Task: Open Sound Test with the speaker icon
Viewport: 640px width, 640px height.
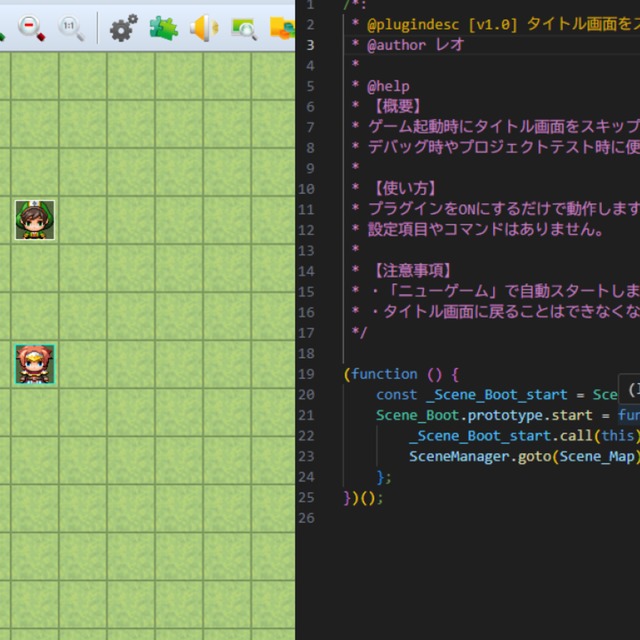Action: click(203, 28)
